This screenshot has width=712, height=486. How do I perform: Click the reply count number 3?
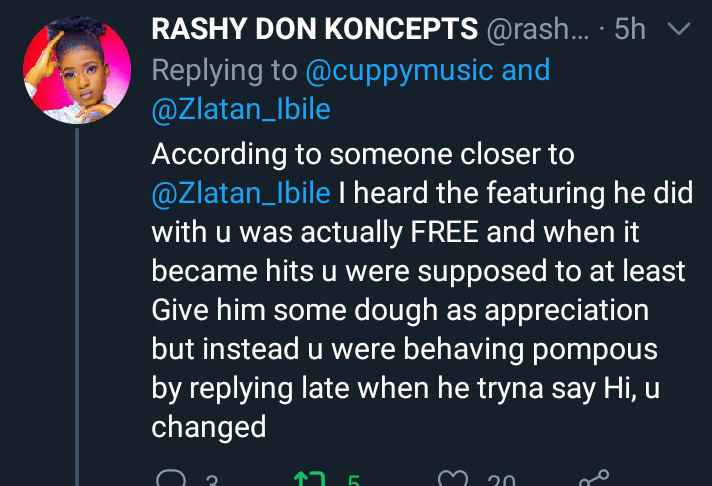point(212,482)
